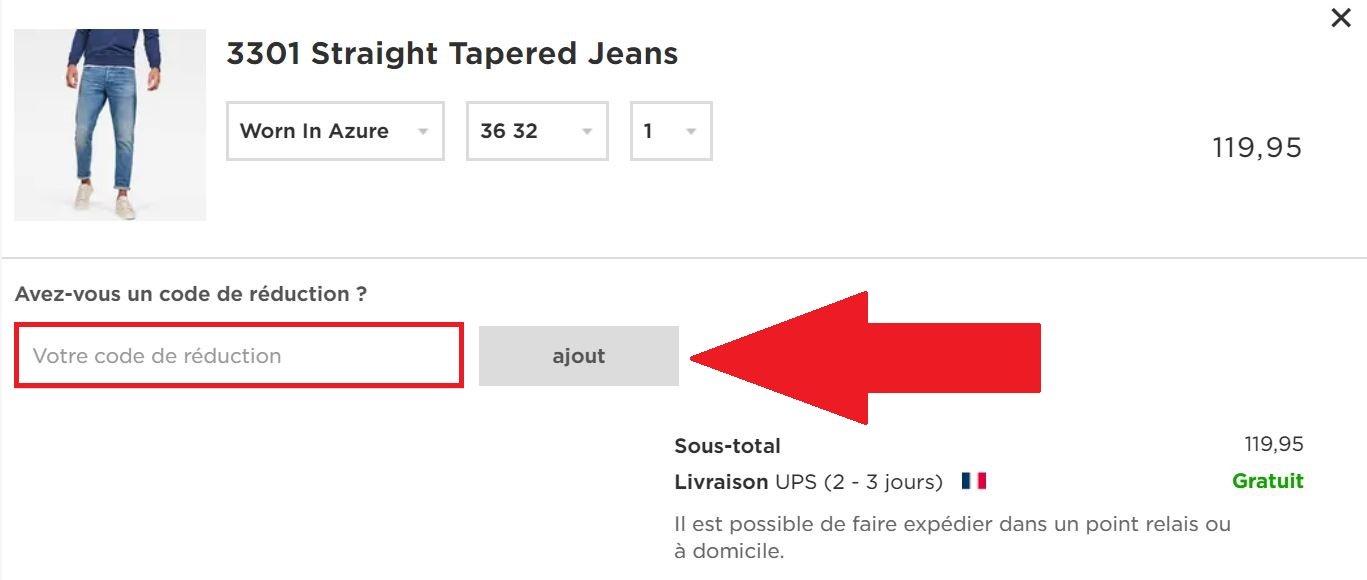Image resolution: width=1367 pixels, height=580 pixels.
Task: Open the Worn In Azure color dropdown
Action: (x=334, y=131)
